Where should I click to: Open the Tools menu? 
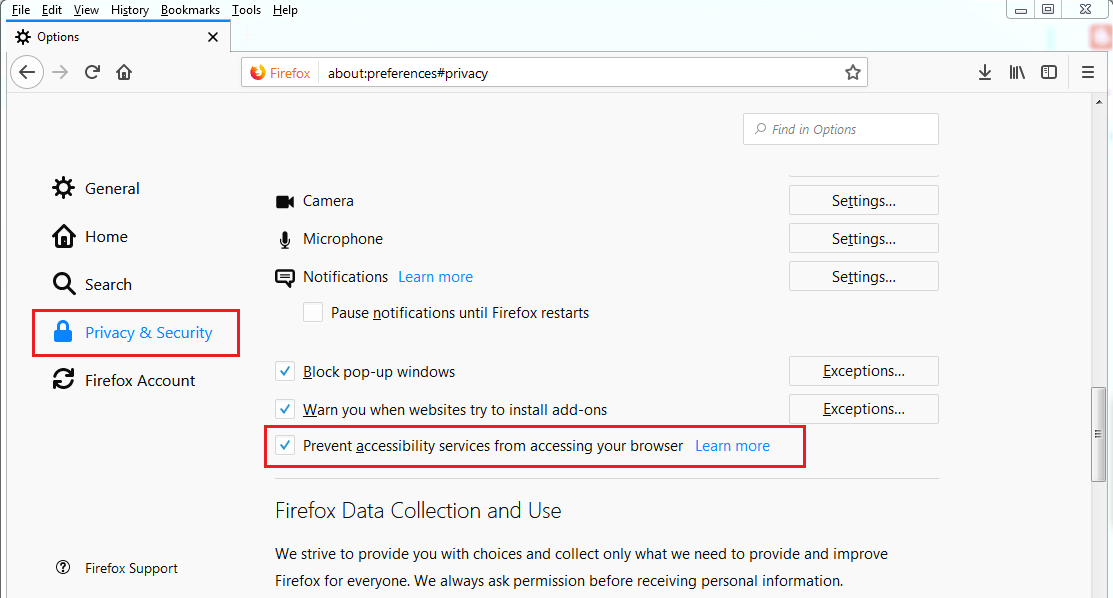tap(246, 10)
